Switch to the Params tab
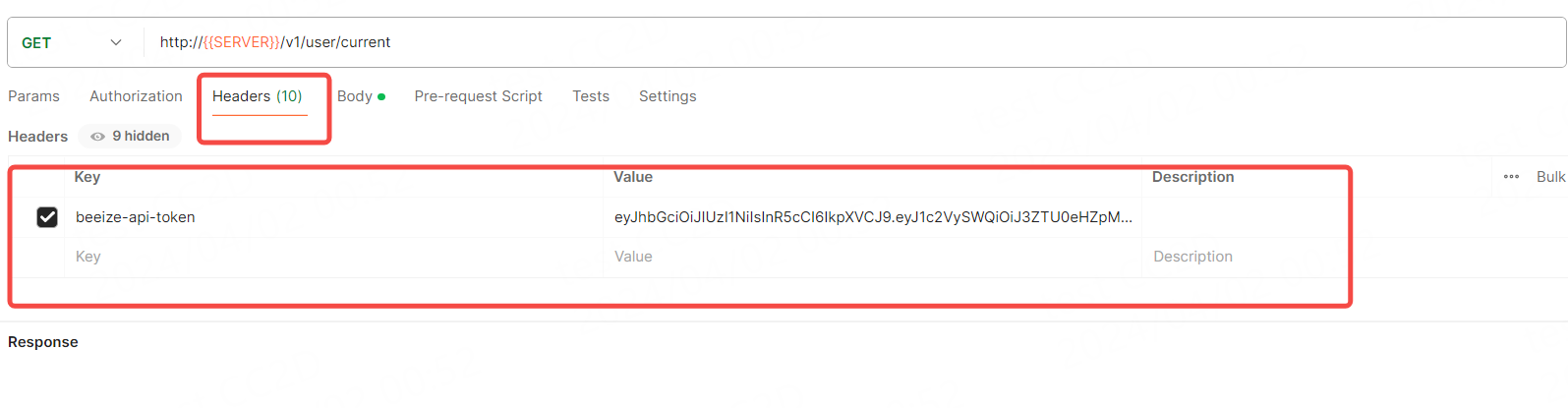 point(33,96)
